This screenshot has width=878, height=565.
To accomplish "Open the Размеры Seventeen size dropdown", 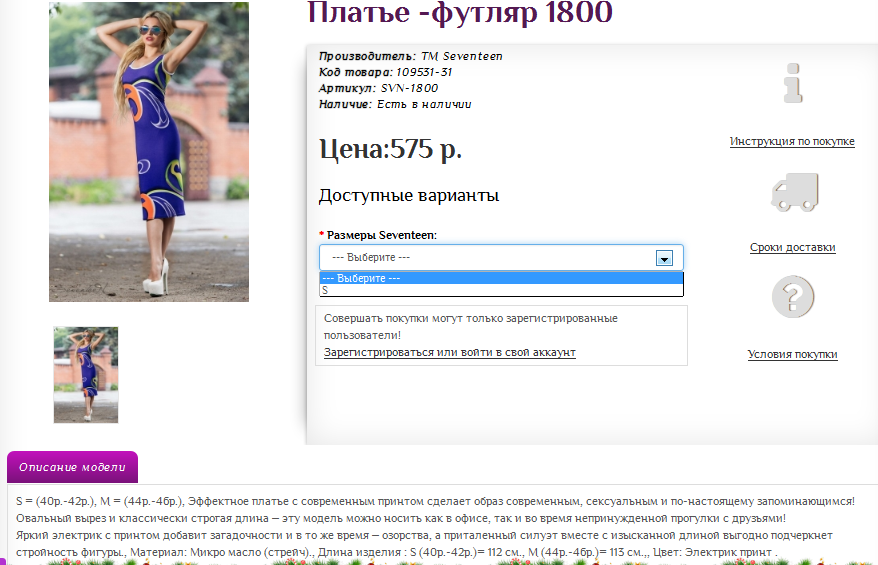I will pyautogui.click(x=501, y=258).
